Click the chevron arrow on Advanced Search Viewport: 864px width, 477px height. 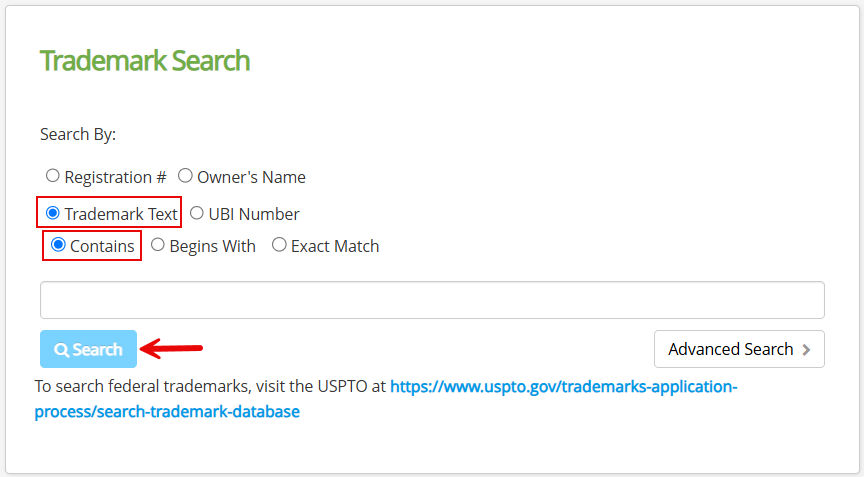tap(806, 350)
